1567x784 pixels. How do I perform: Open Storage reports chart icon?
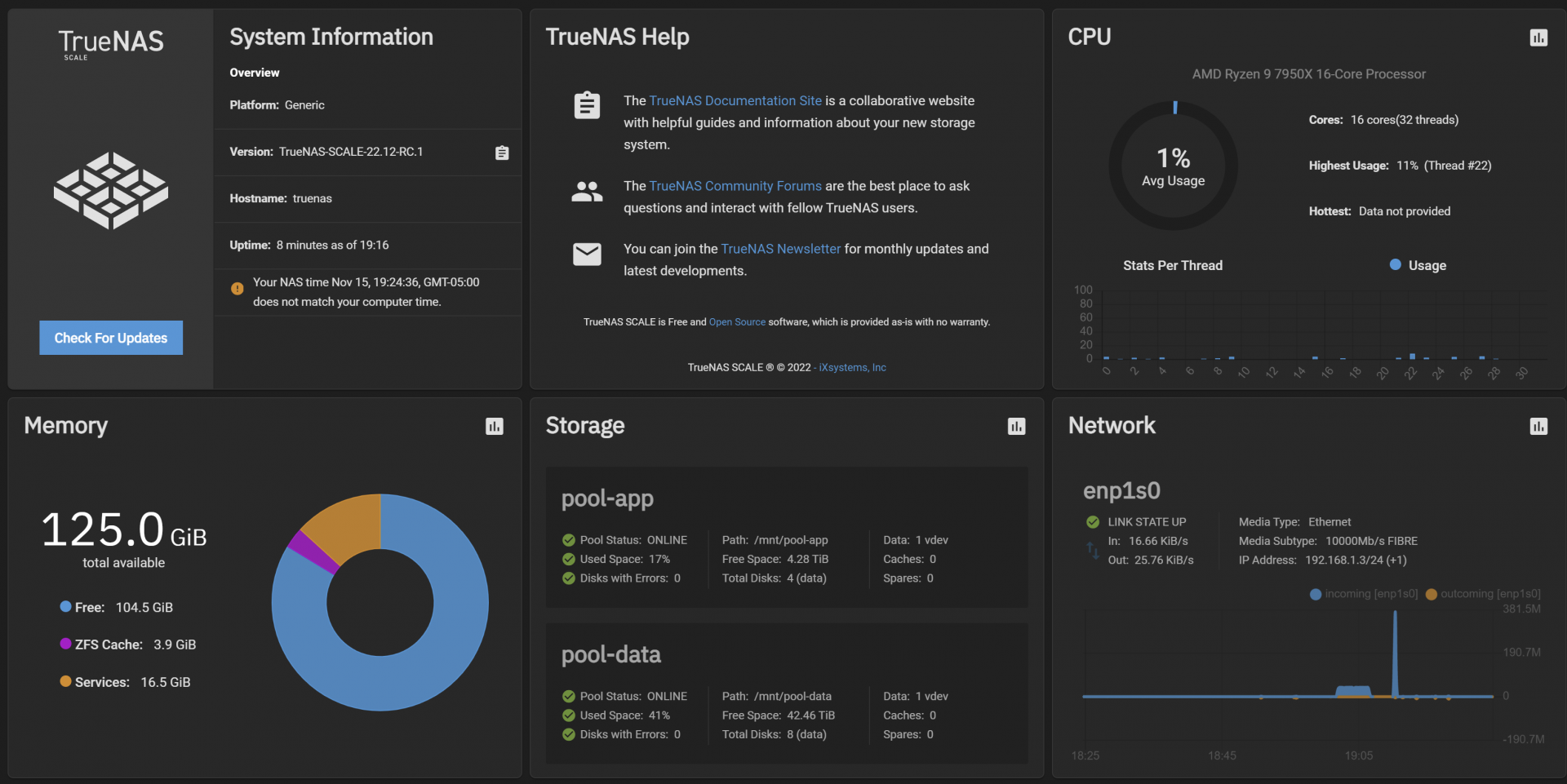pyautogui.click(x=1016, y=426)
